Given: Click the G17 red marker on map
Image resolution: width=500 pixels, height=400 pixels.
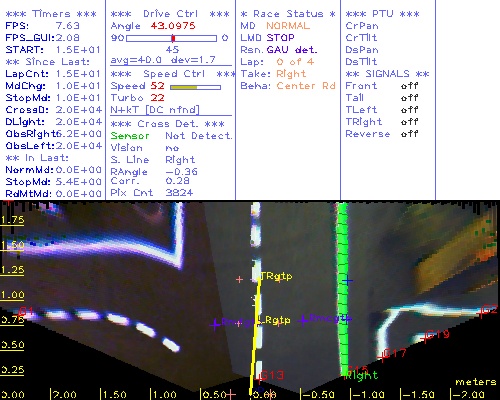Looking at the screenshot, I should pos(395,353).
